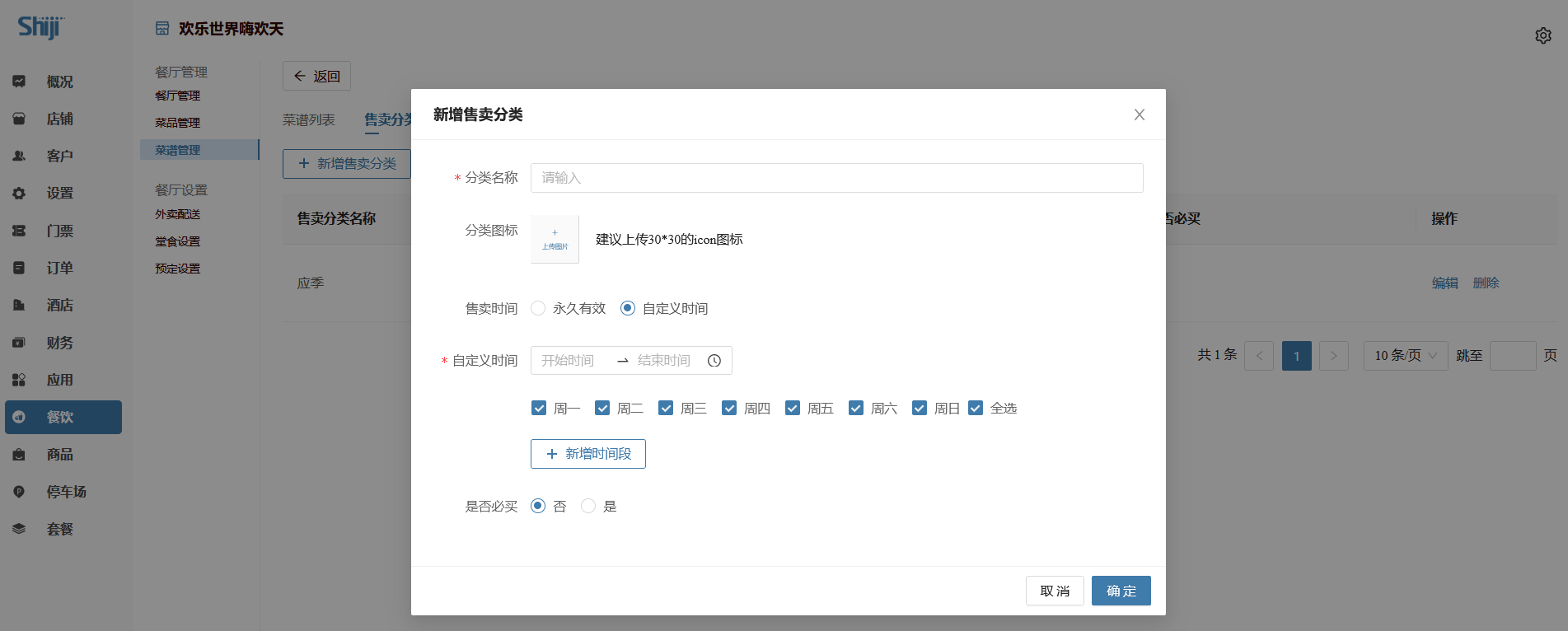This screenshot has height=631, width=1568.
Task: Click the 新增时间段 add button
Action: click(587, 454)
